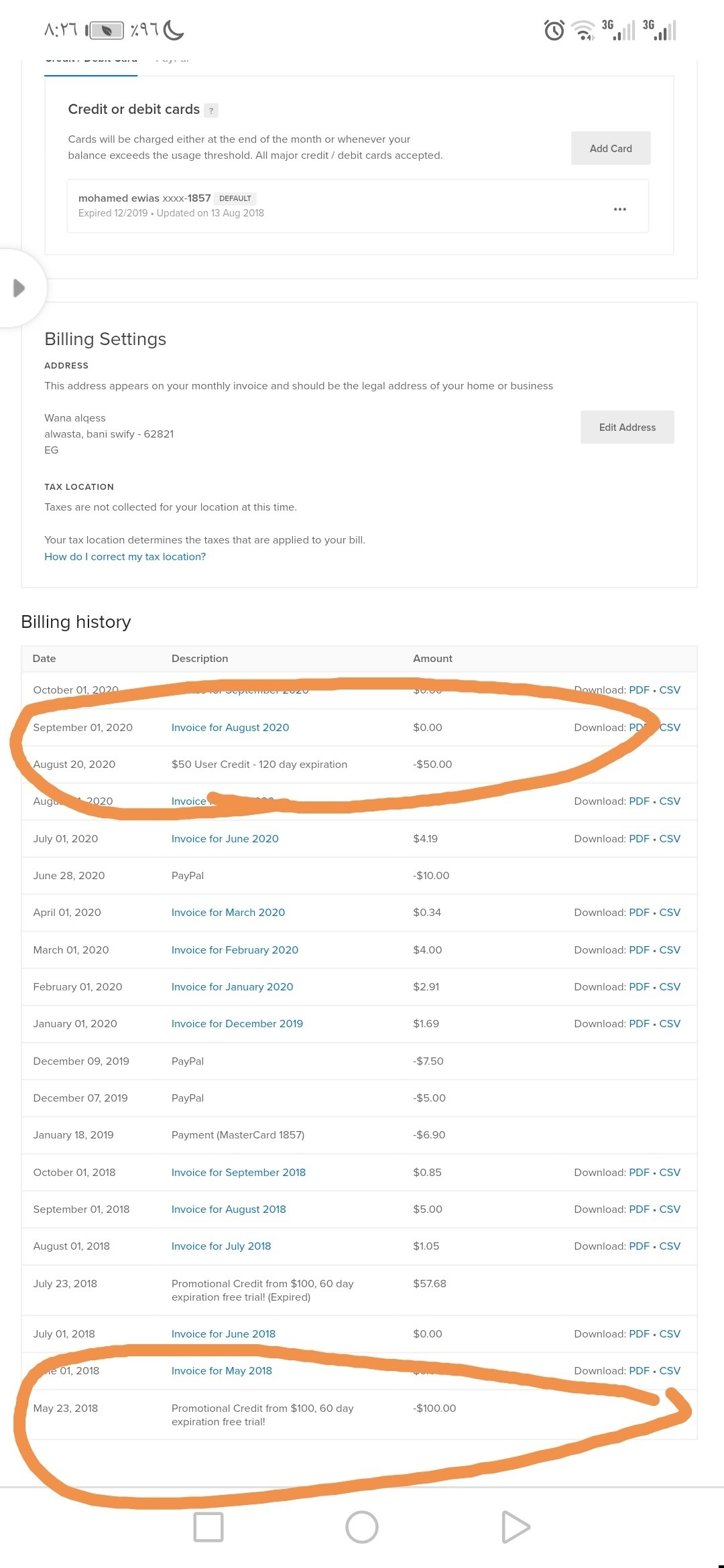The height and width of the screenshot is (1568, 724).
Task: Download CSV for July 2018 invoice
Action: [x=670, y=1246]
